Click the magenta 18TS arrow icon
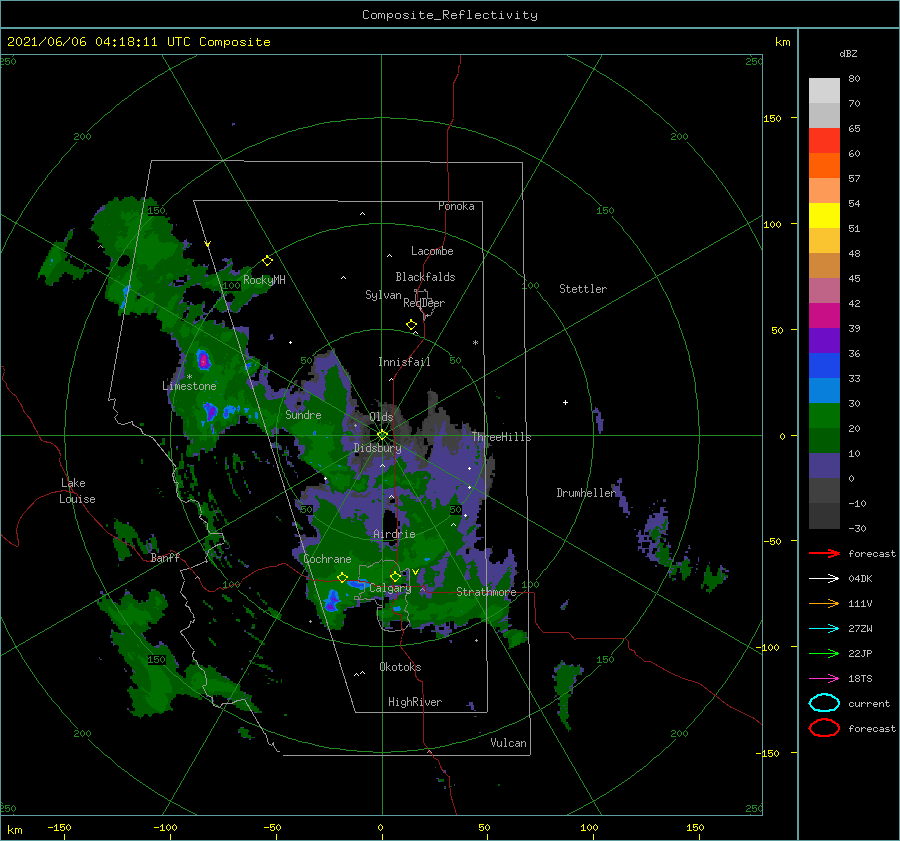 tap(824, 679)
